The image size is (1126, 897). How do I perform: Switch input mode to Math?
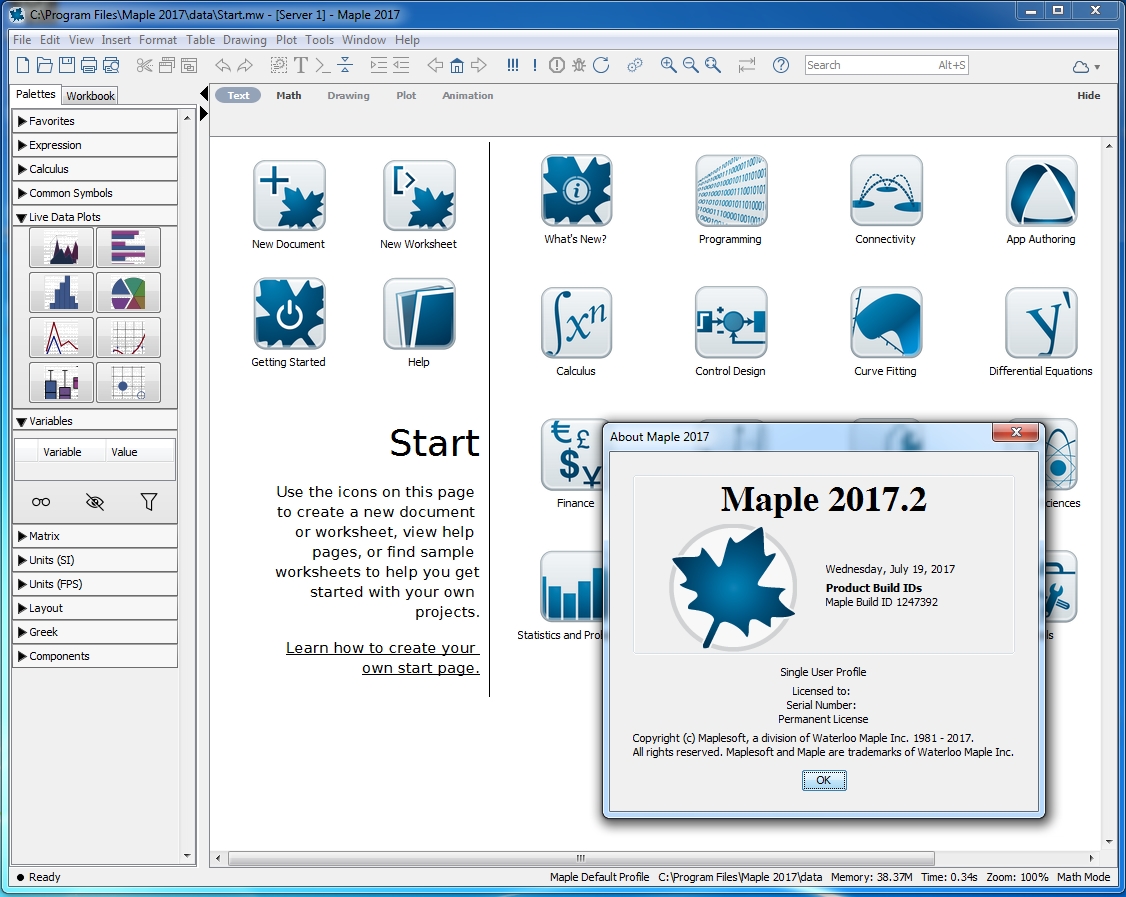(x=289, y=96)
